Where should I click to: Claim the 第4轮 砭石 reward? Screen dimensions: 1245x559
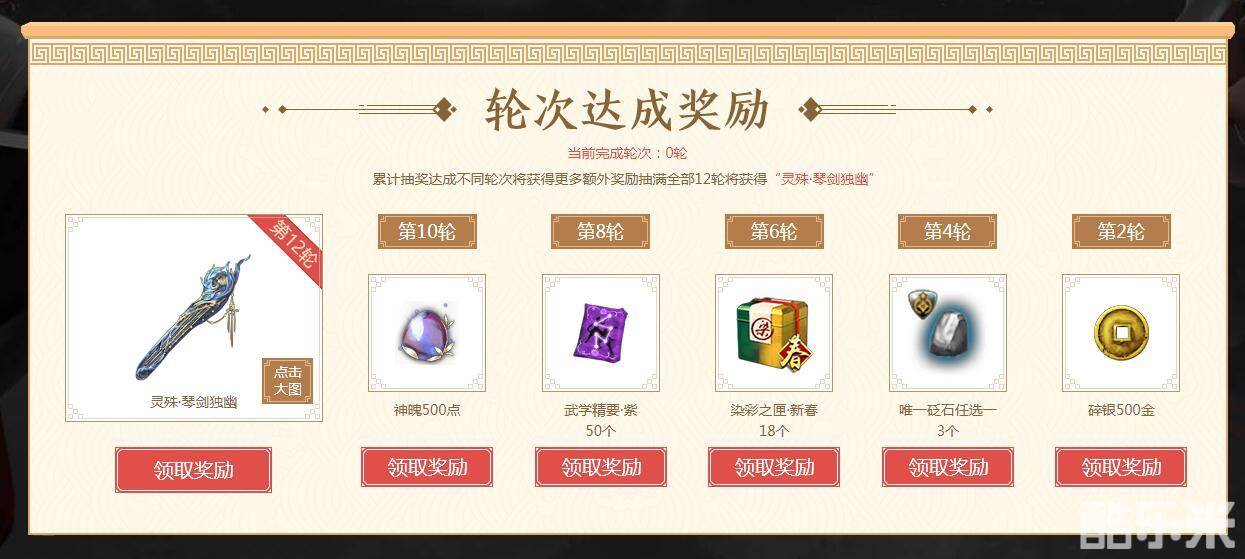click(948, 467)
